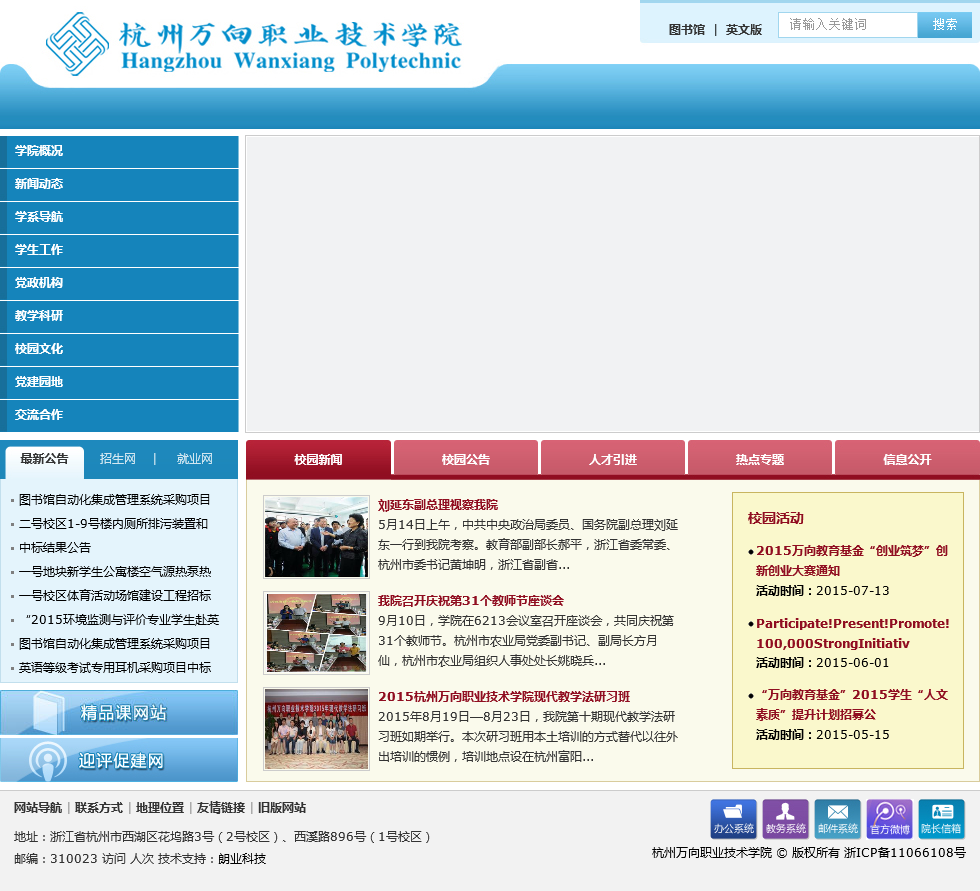
Task: Open the 旧版网站 footer link
Action: pos(282,808)
